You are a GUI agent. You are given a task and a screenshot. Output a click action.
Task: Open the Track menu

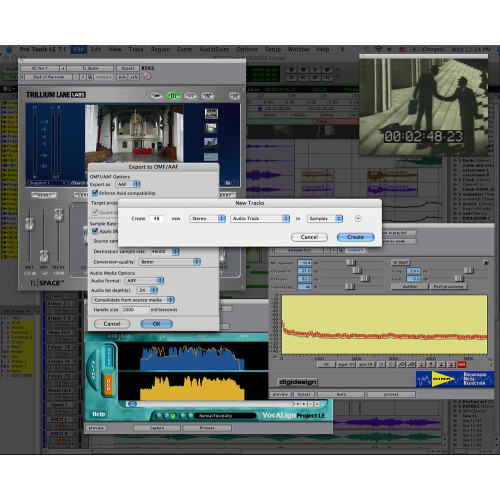[x=136, y=49]
